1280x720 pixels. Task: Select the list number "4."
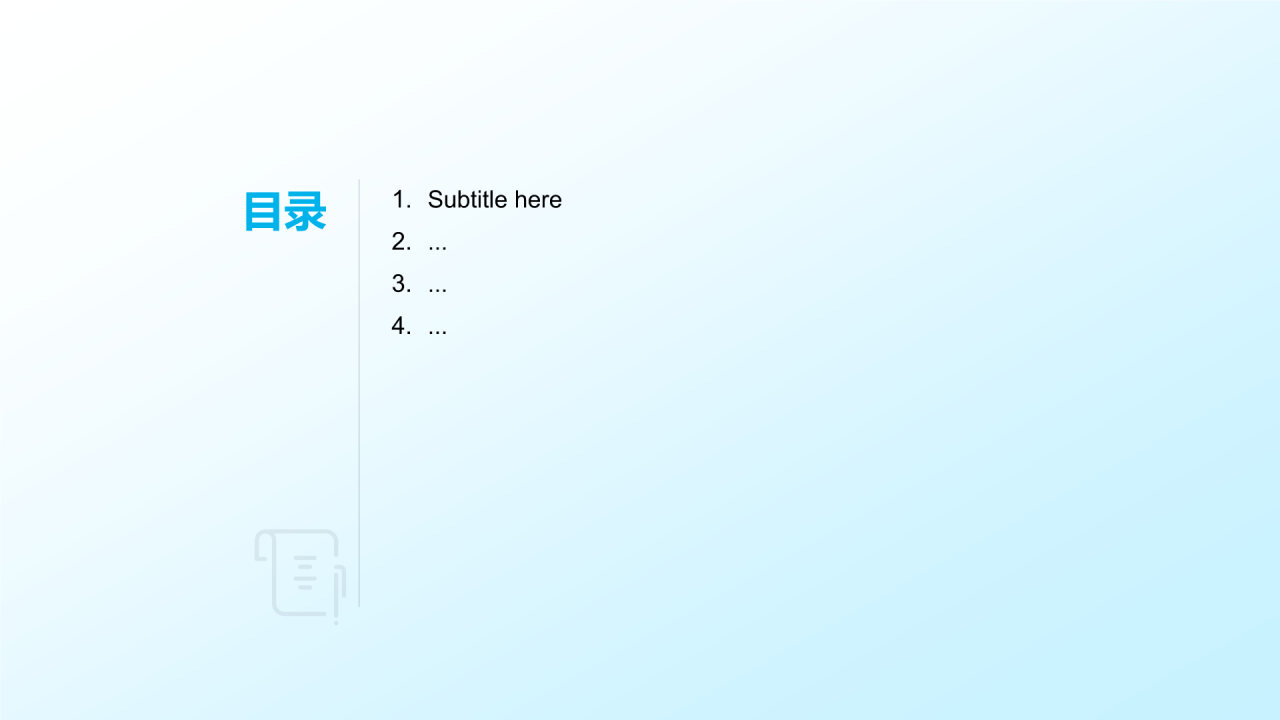point(401,327)
